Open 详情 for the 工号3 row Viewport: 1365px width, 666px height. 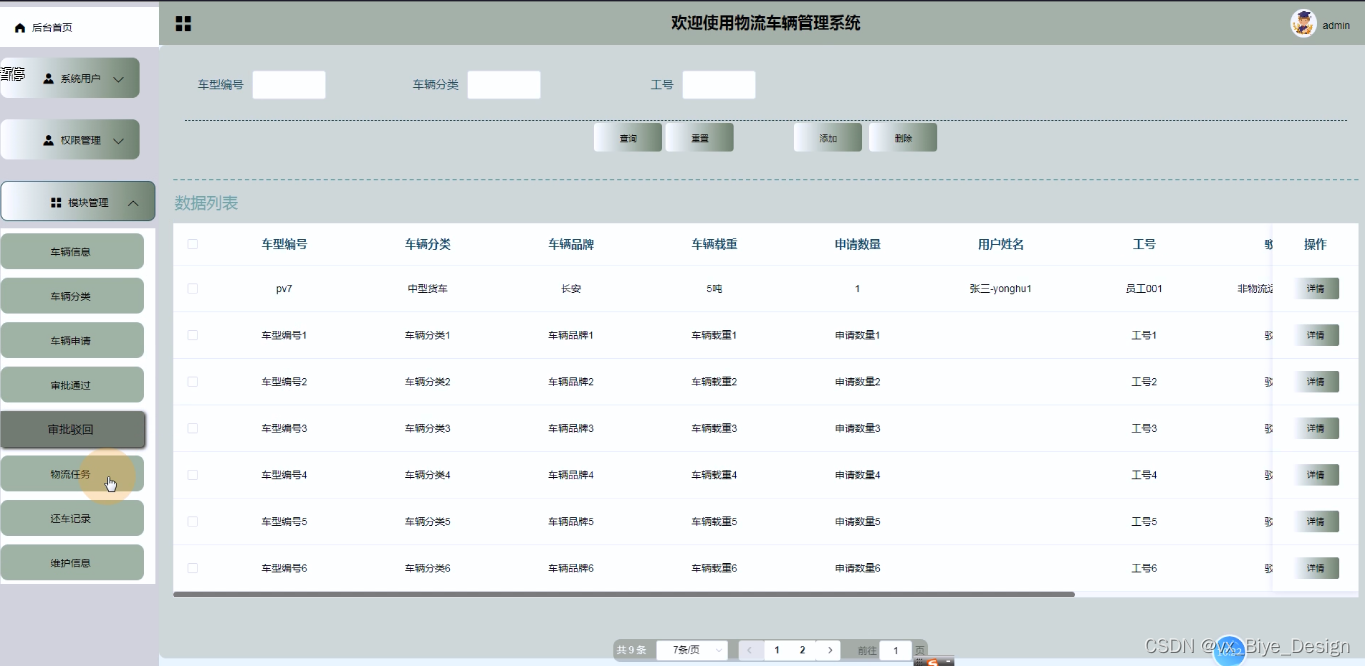coord(1316,428)
